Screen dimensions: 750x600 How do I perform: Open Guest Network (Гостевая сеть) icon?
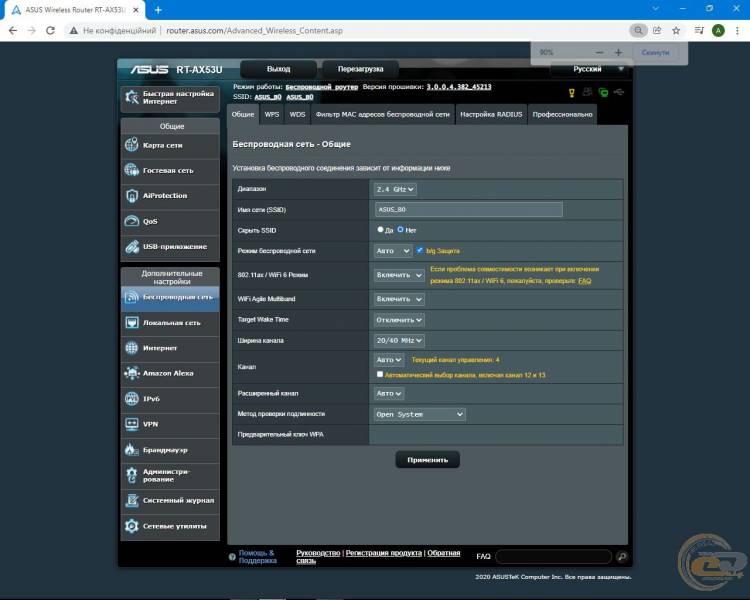click(132, 170)
